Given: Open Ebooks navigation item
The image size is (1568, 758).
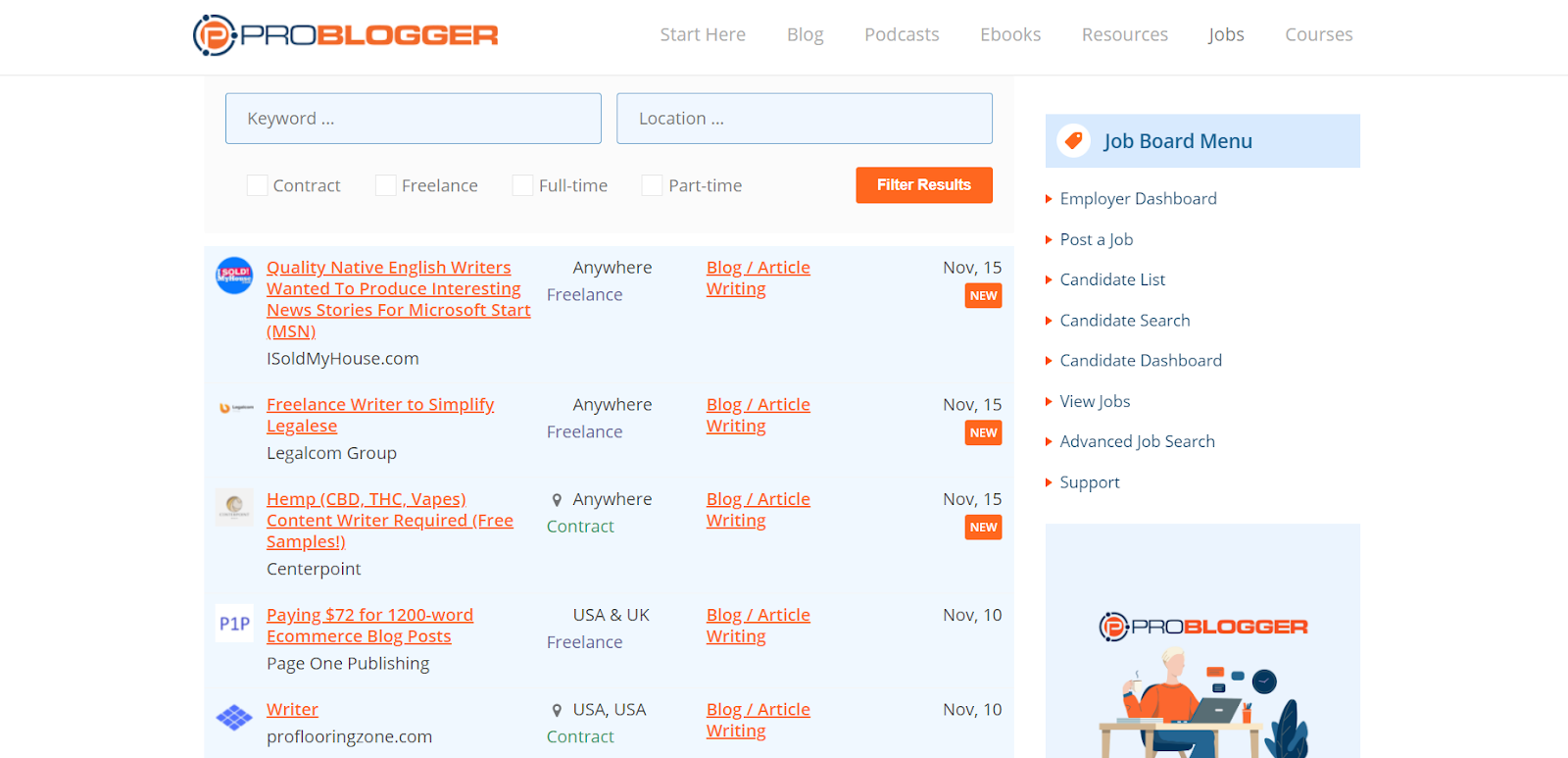Looking at the screenshot, I should click(x=1010, y=34).
